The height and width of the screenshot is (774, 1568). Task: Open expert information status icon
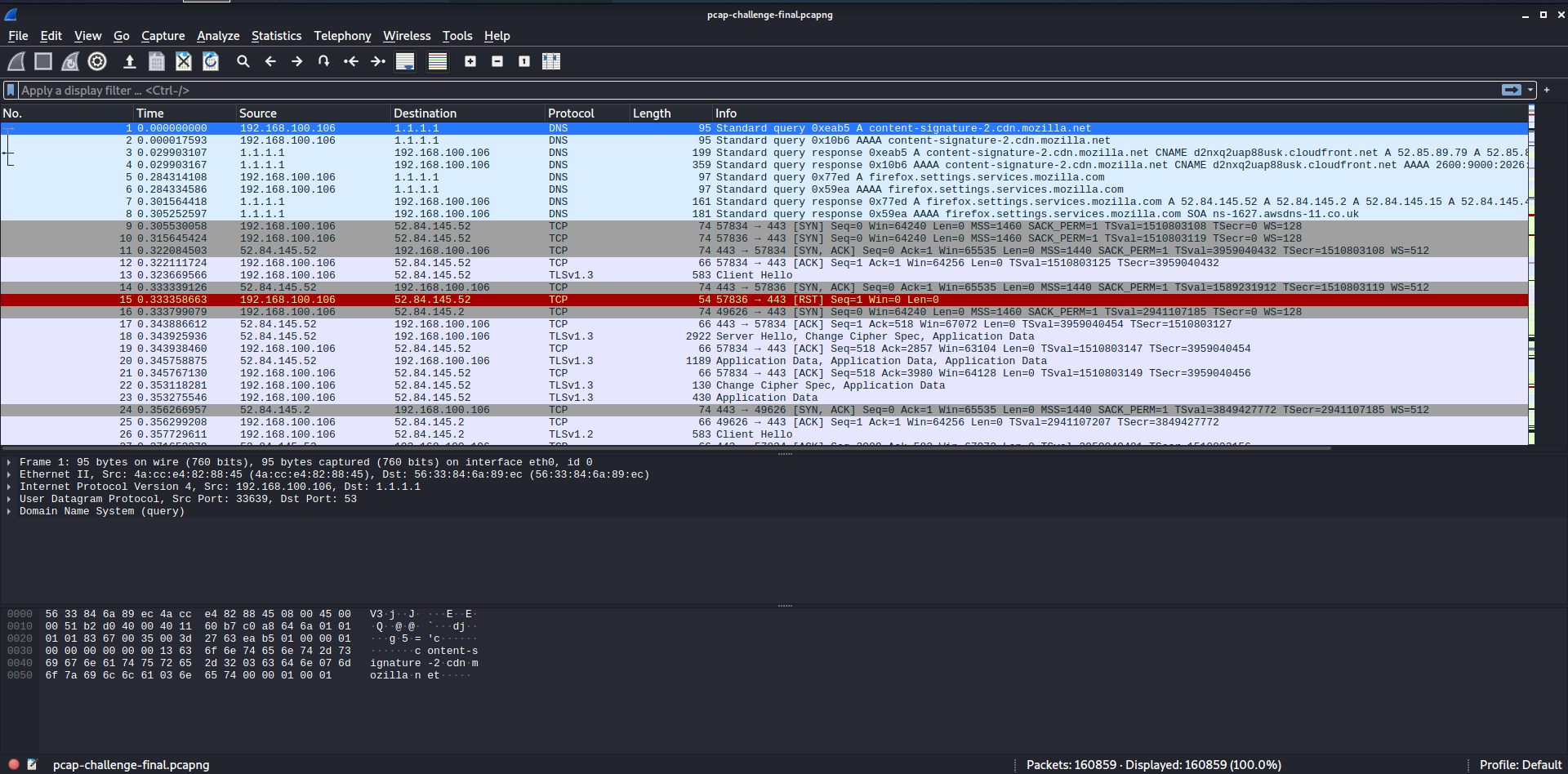point(14,765)
